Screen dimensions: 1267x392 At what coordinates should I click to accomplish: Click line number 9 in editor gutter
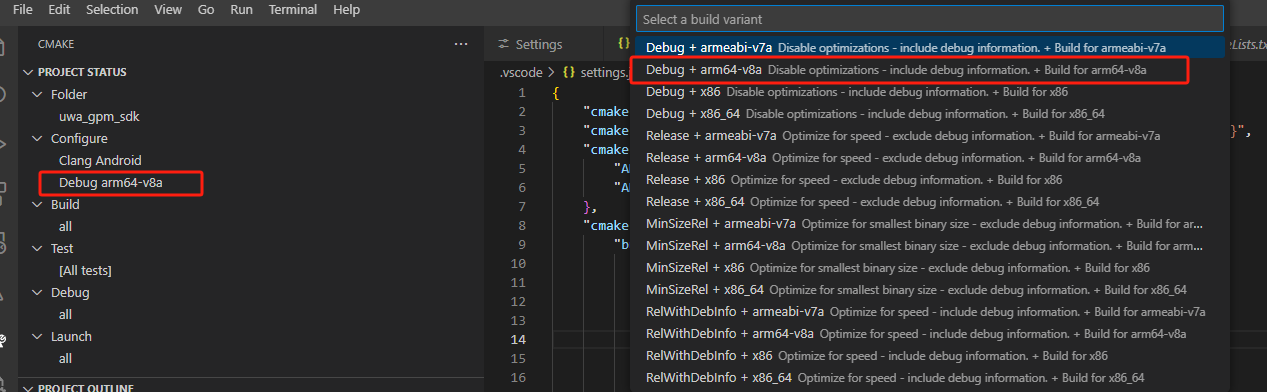point(521,245)
